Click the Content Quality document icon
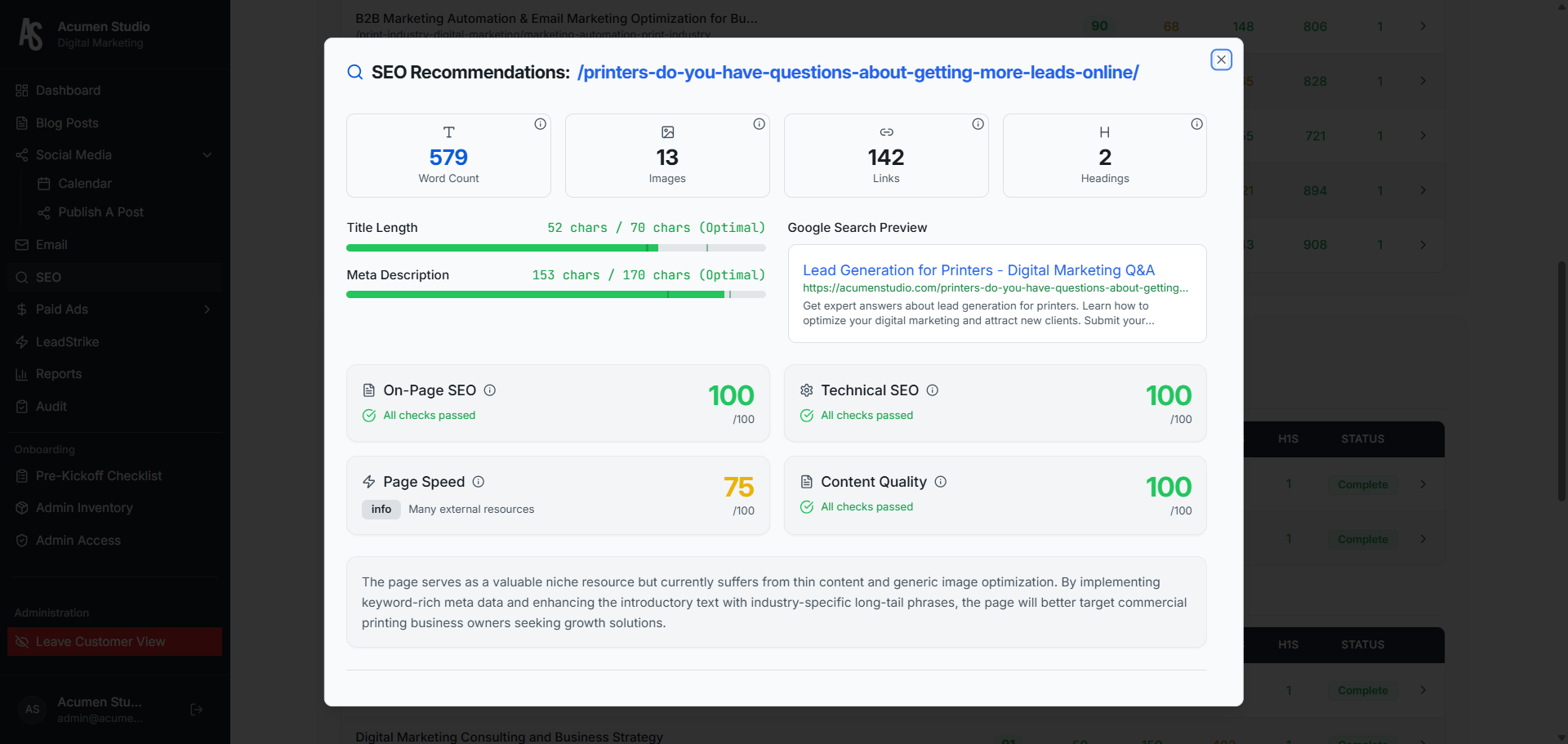The width and height of the screenshot is (1568, 744). click(807, 482)
